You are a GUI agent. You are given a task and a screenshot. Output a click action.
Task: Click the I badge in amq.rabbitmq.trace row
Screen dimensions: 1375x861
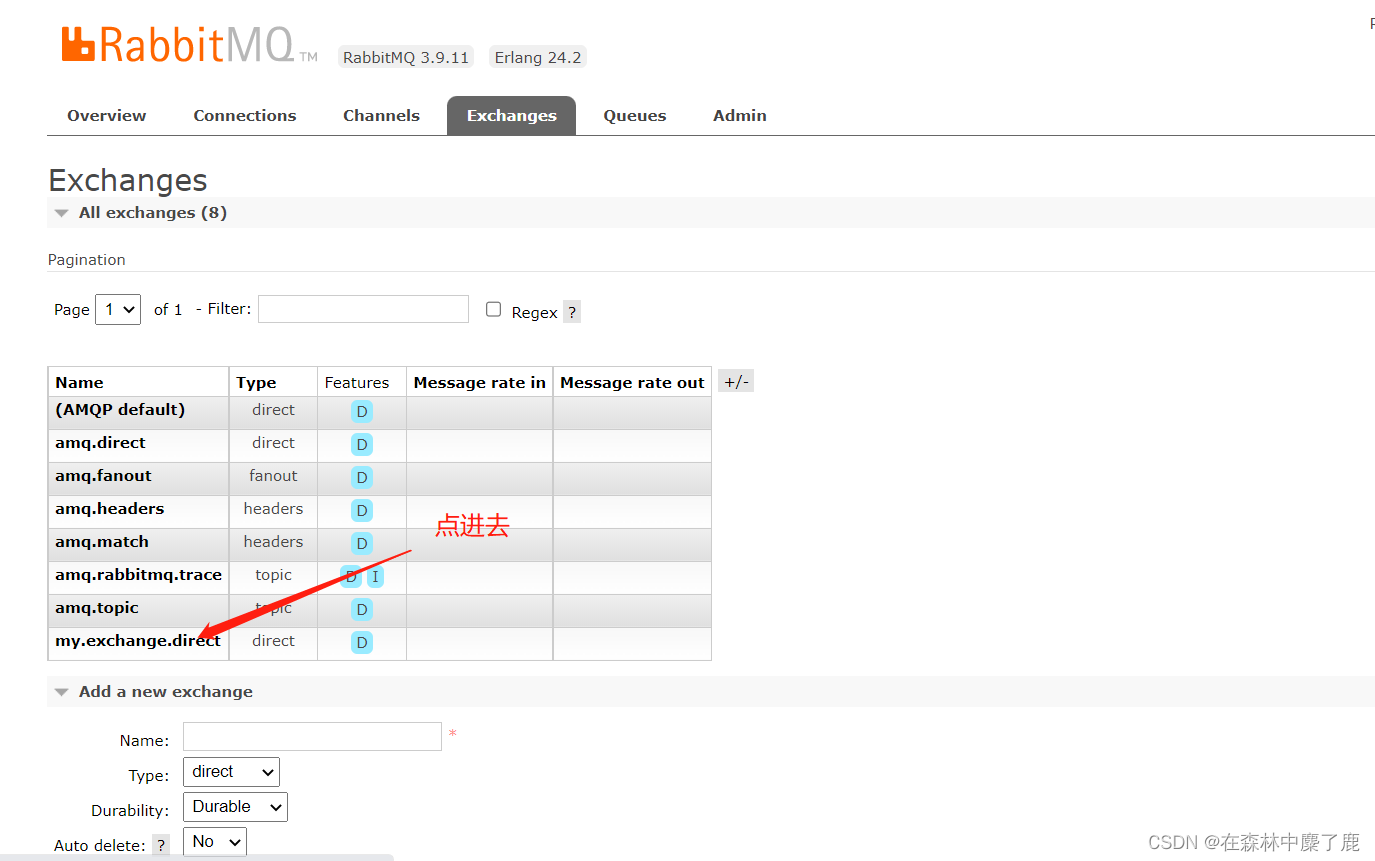(x=375, y=576)
